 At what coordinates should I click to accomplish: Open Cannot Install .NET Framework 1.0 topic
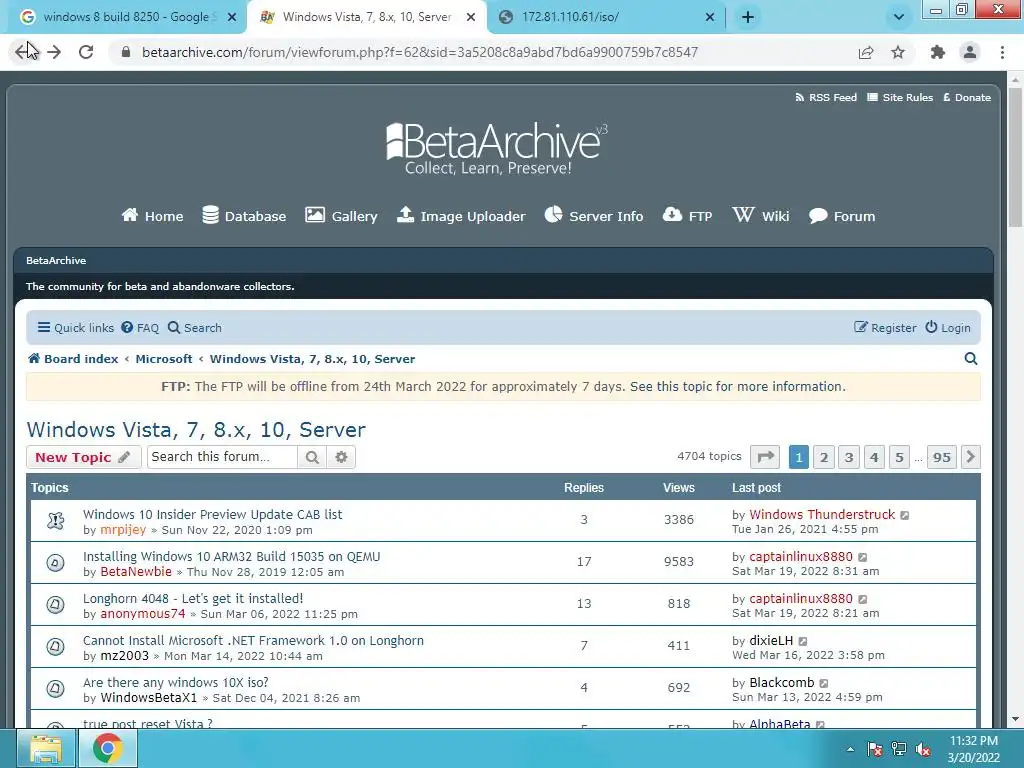pos(253,640)
